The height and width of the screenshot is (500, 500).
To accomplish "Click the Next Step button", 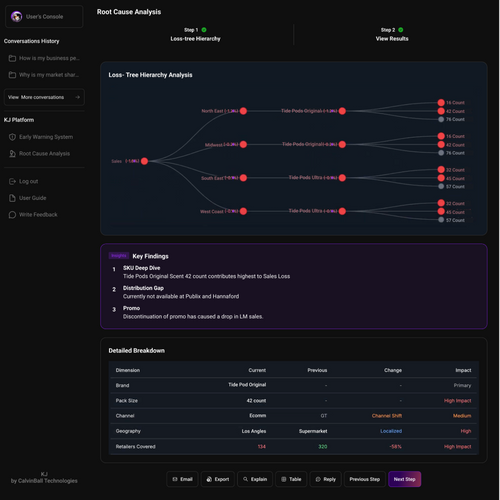I will (x=405, y=479).
